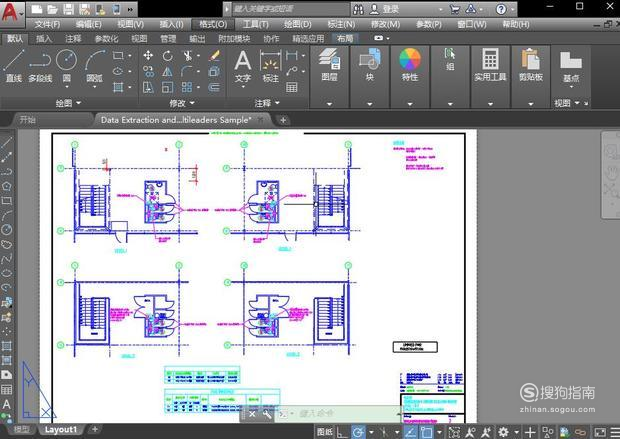This screenshot has width=620, height=439.
Task: Switch to the Layout1 tab
Action: [x=60, y=430]
